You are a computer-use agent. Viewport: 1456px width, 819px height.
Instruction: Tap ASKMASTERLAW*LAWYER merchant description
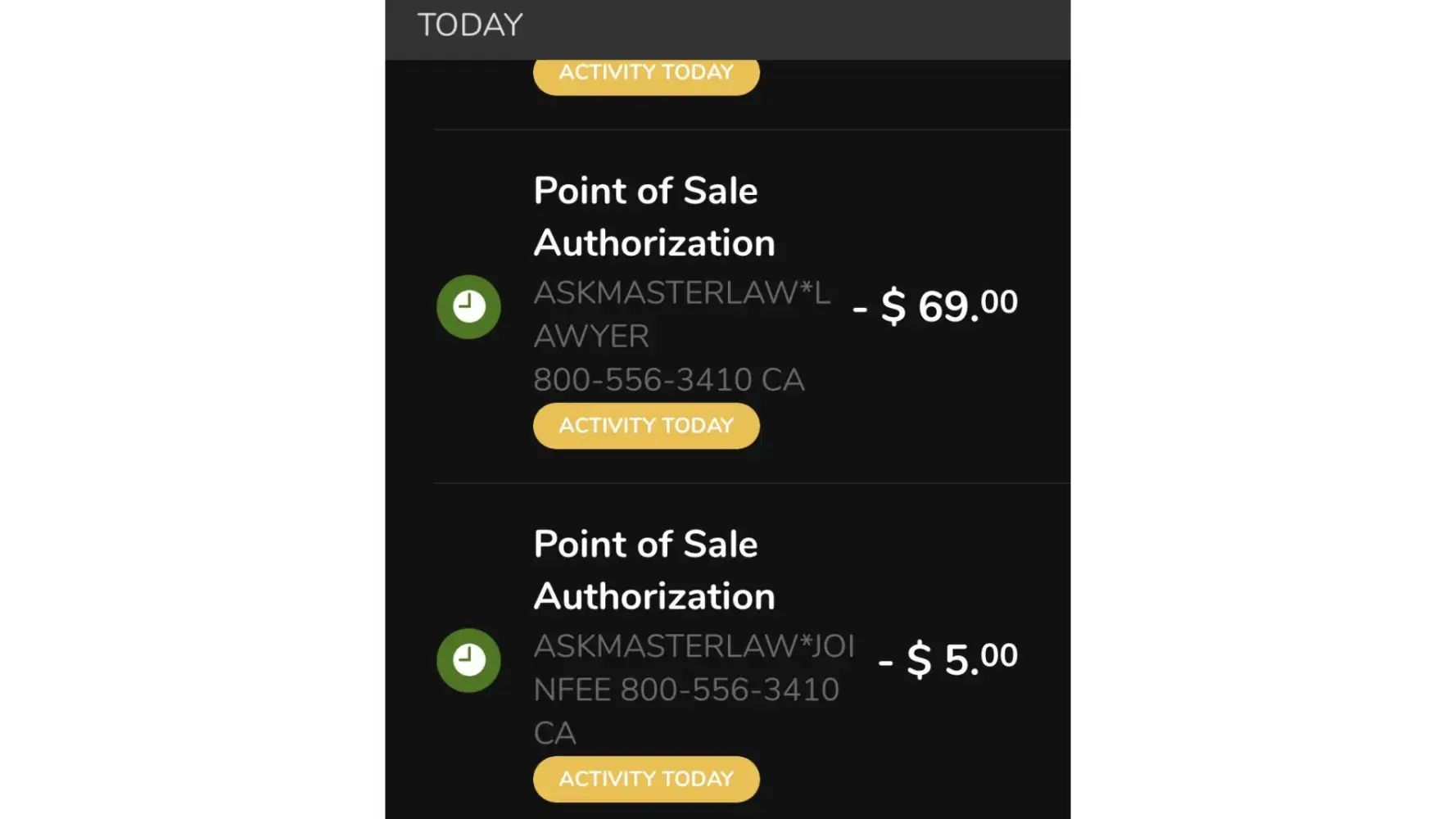(681, 293)
